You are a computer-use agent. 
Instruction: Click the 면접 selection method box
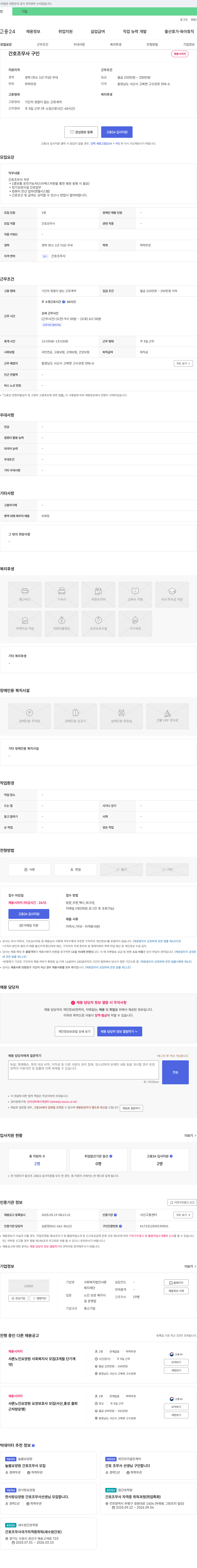pyautogui.click(x=76, y=870)
